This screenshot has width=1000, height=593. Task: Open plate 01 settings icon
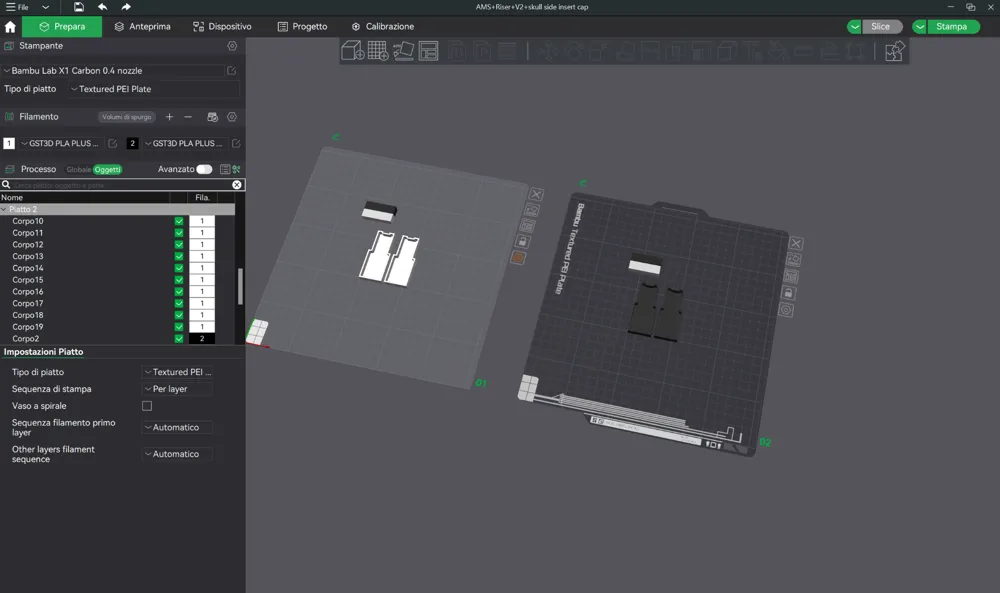click(518, 258)
